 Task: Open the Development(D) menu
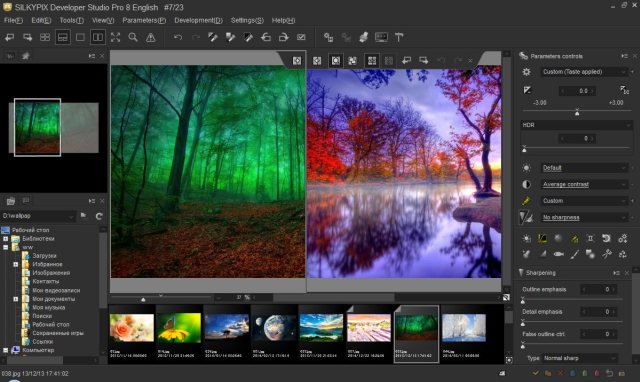[x=198, y=20]
